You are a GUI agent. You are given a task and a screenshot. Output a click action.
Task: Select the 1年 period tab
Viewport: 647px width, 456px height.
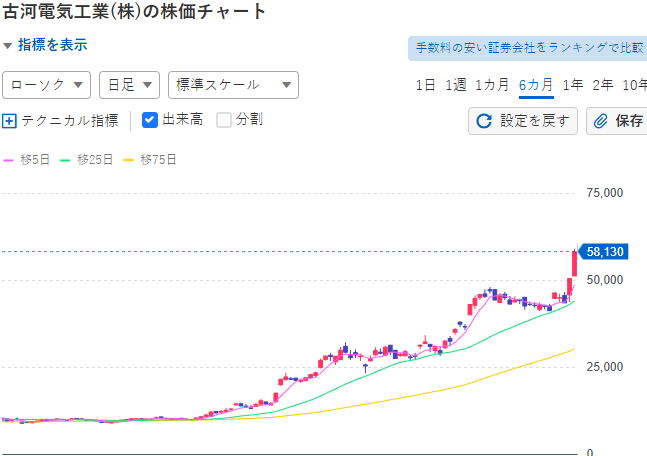click(573, 85)
